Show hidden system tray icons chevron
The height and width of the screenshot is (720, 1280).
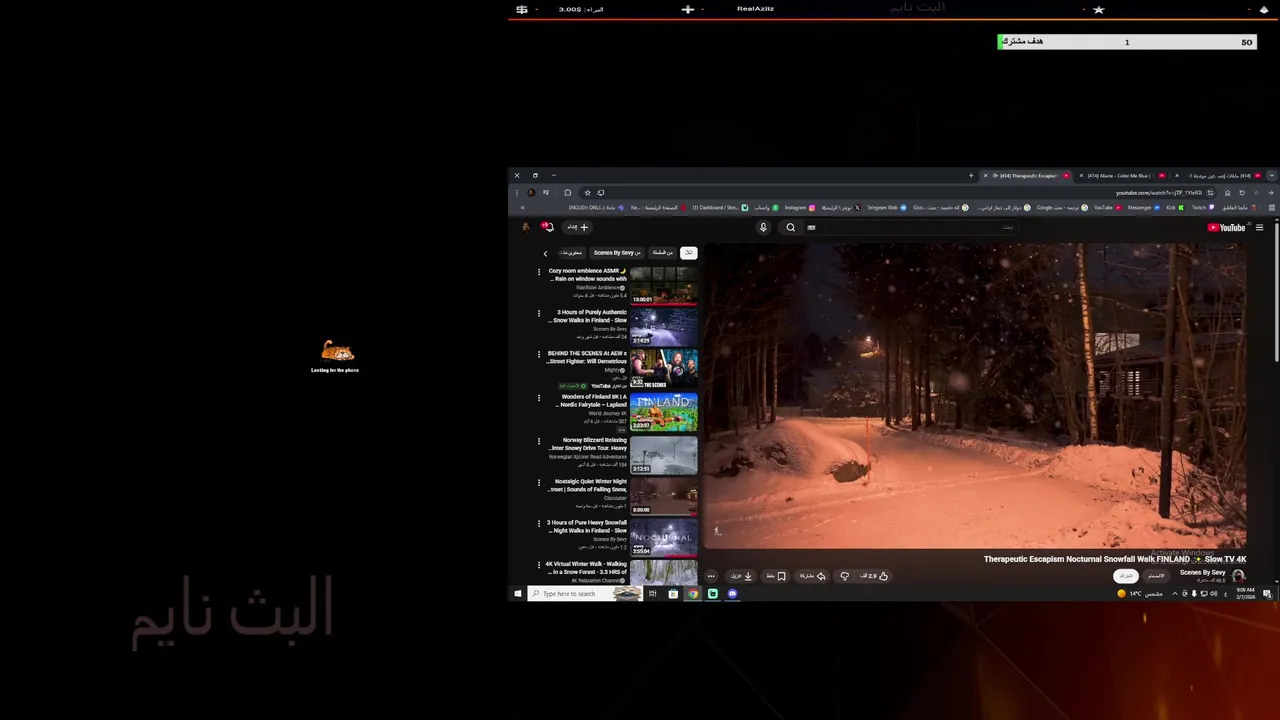(x=1175, y=594)
